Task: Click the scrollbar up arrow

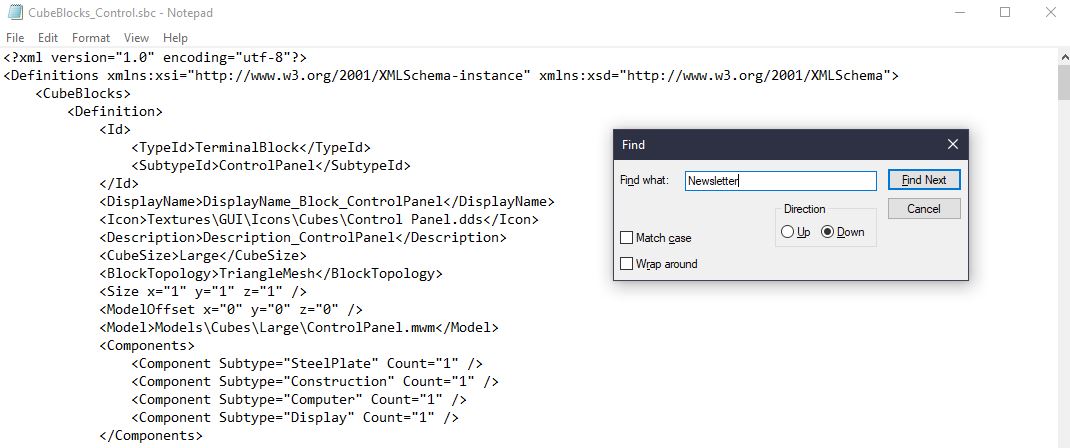Action: click(1063, 56)
